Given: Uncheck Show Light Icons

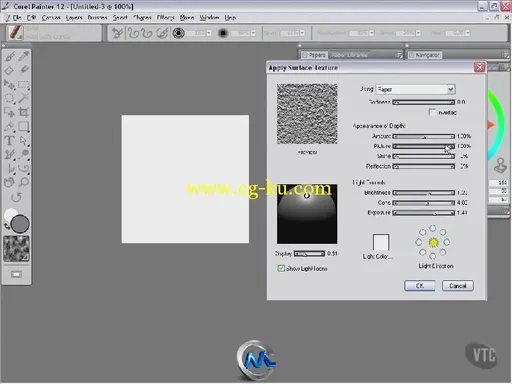Looking at the screenshot, I should (x=281, y=268).
